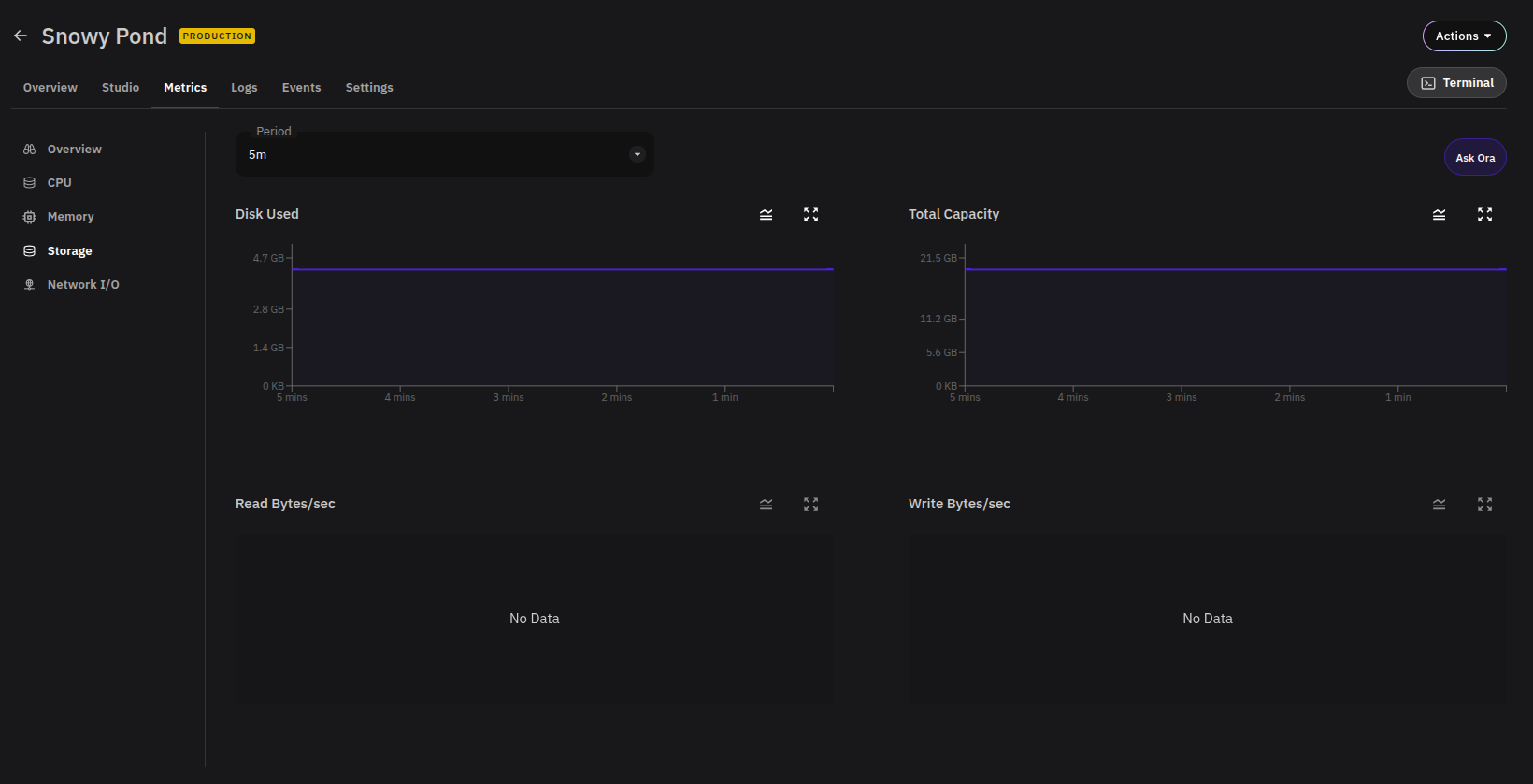Switch to the Overview tab
This screenshot has height=784, width=1533.
(50, 87)
